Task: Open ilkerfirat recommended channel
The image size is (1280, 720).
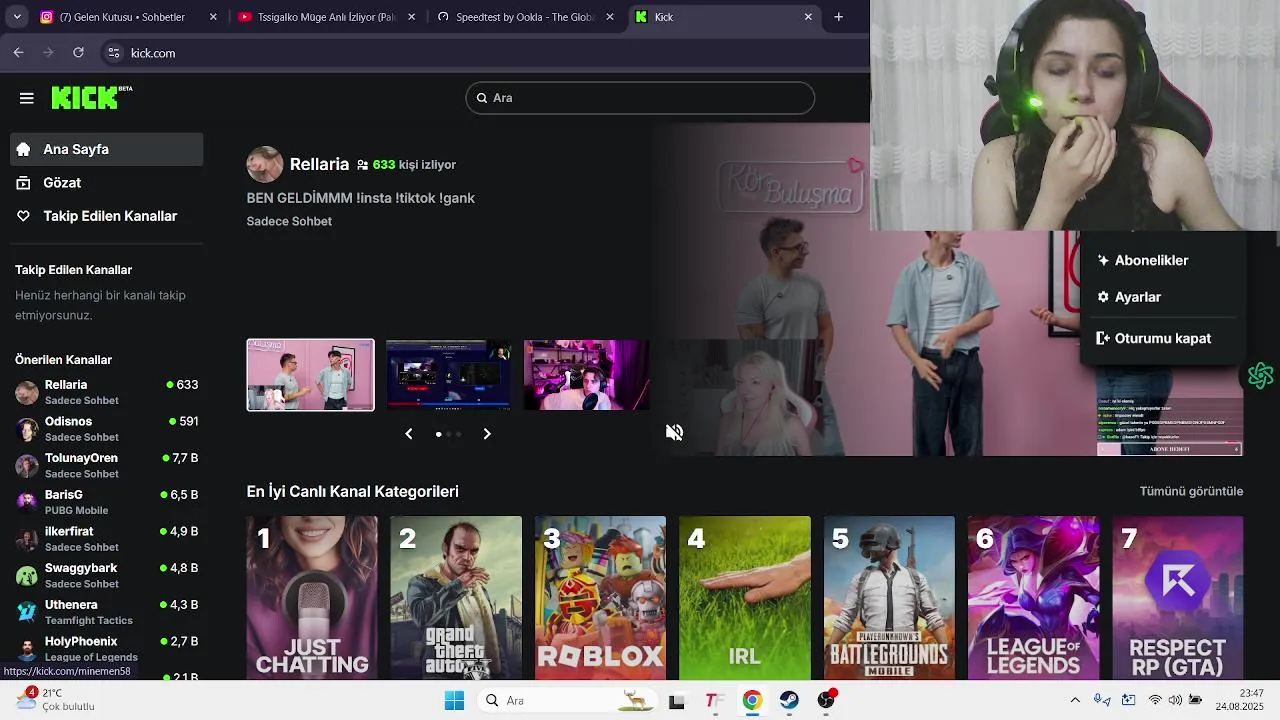Action: coord(106,539)
